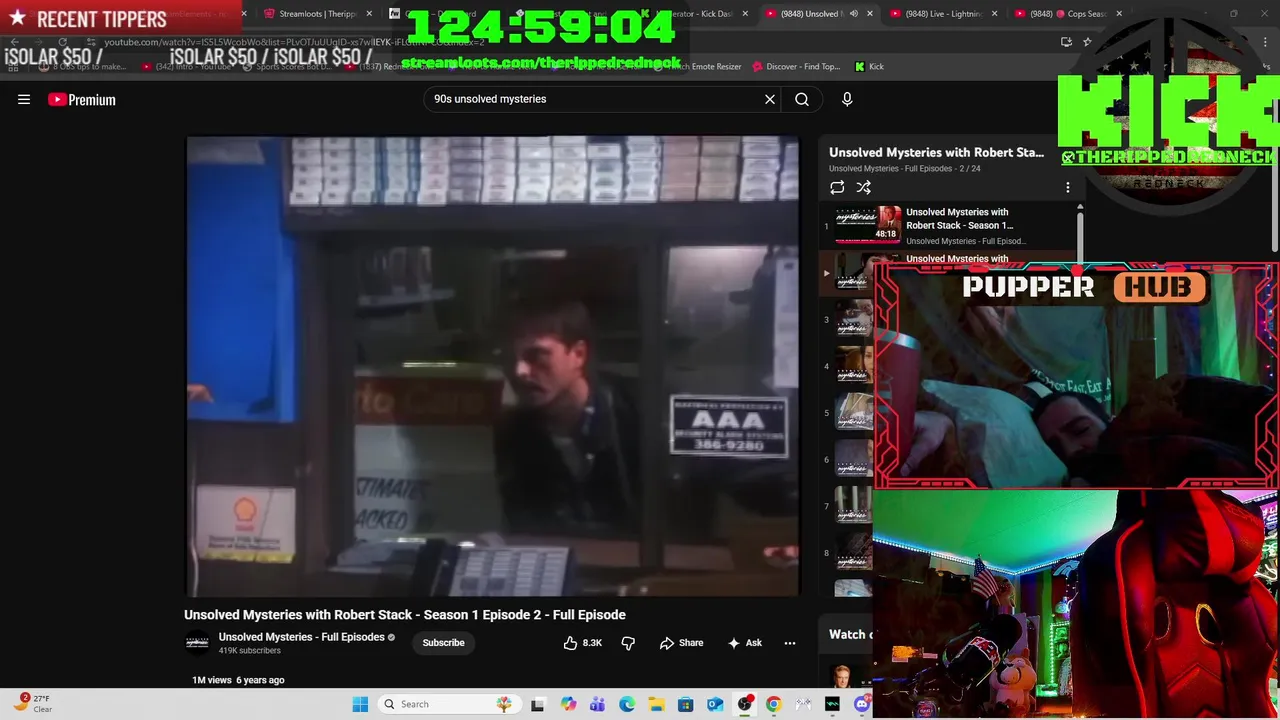Screen dimensions: 1280x720
Task: Subscribe to Unsolved Mysteries - Full Episodes
Action: pyautogui.click(x=443, y=643)
